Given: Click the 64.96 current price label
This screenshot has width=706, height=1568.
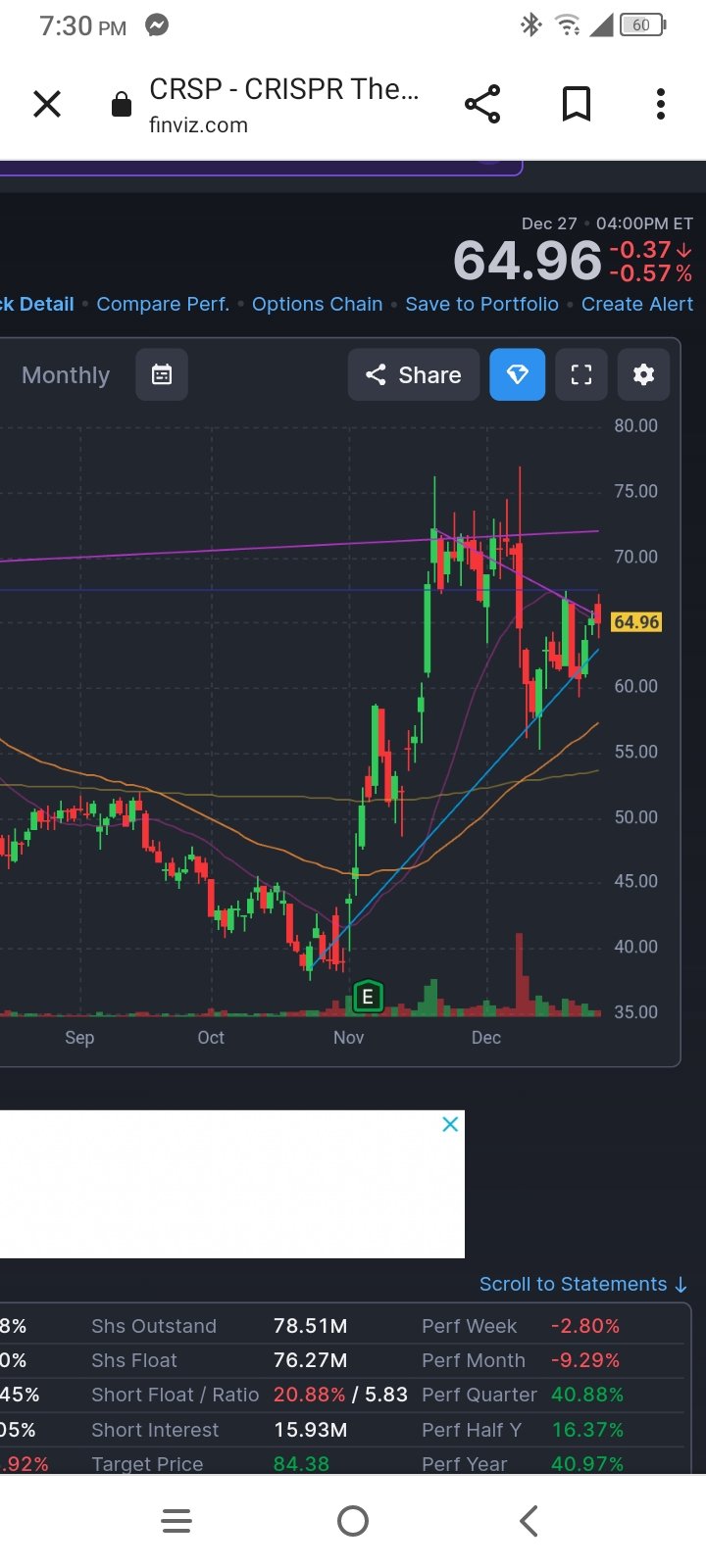Looking at the screenshot, I should pyautogui.click(x=636, y=622).
